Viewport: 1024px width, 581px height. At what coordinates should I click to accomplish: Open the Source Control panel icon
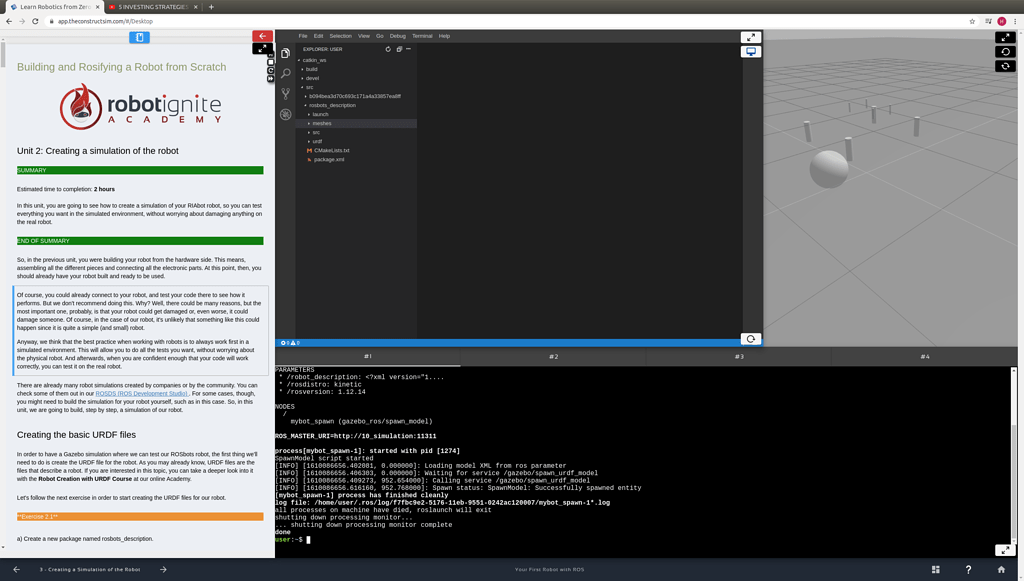(x=286, y=94)
